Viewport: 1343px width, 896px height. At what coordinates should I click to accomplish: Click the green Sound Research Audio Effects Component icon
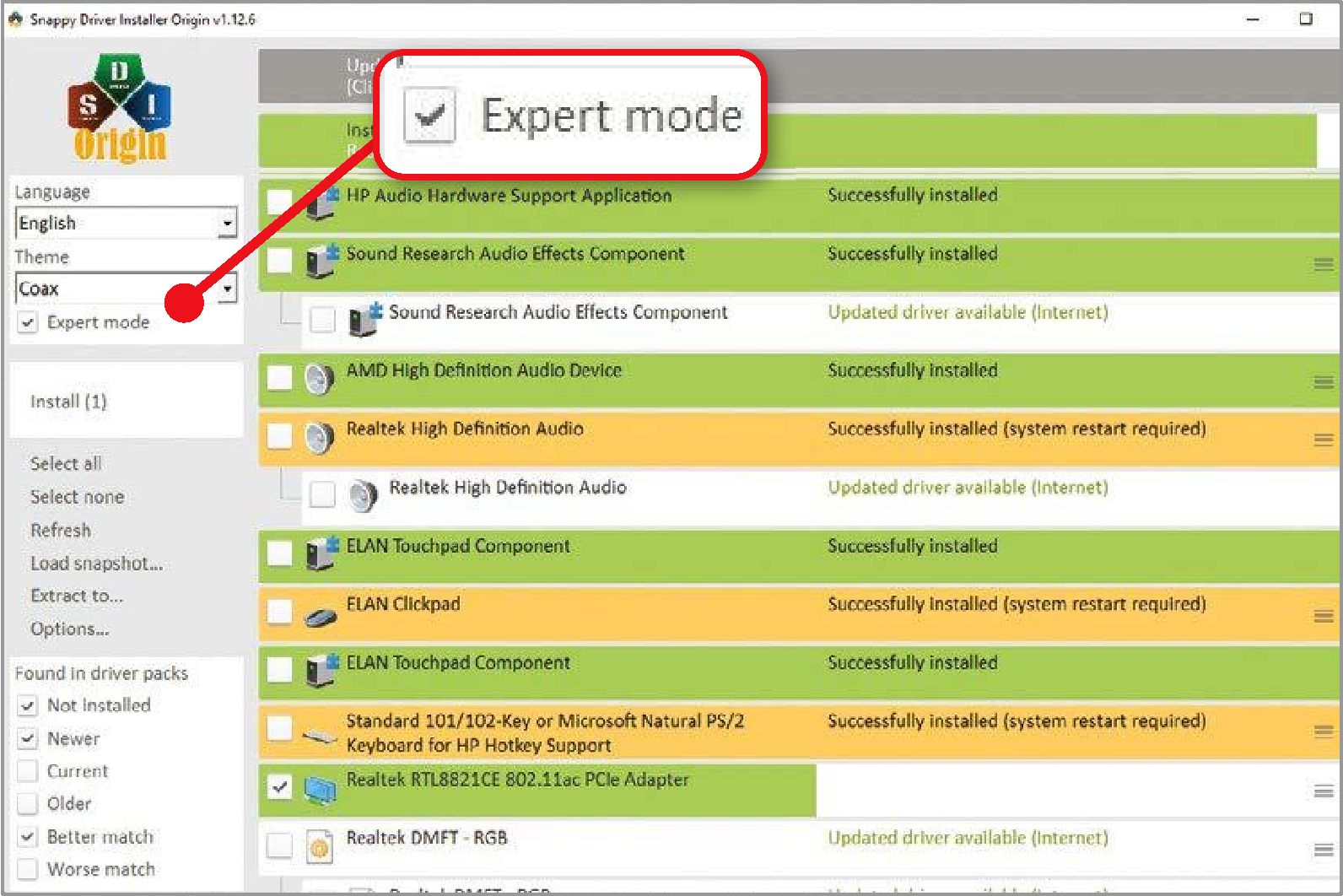321,261
